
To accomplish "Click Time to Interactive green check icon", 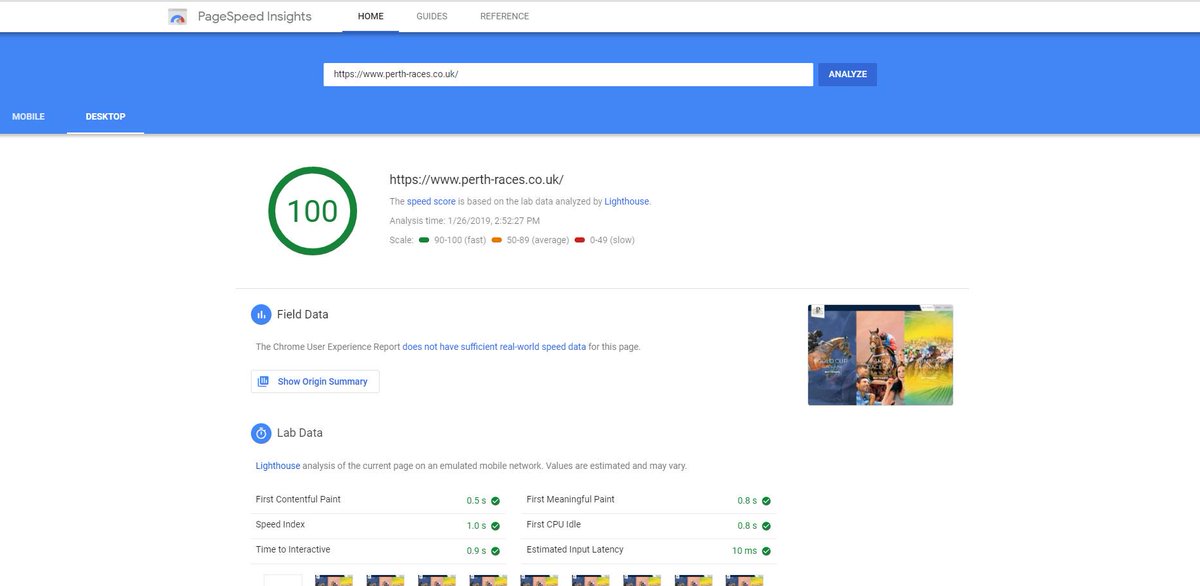I will pos(495,551).
